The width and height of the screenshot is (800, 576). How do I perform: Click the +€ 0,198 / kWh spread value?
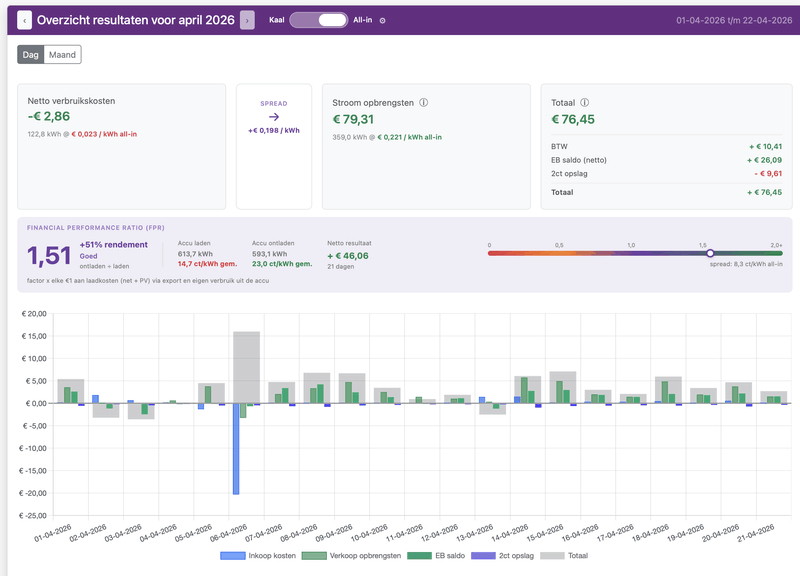pyautogui.click(x=274, y=131)
